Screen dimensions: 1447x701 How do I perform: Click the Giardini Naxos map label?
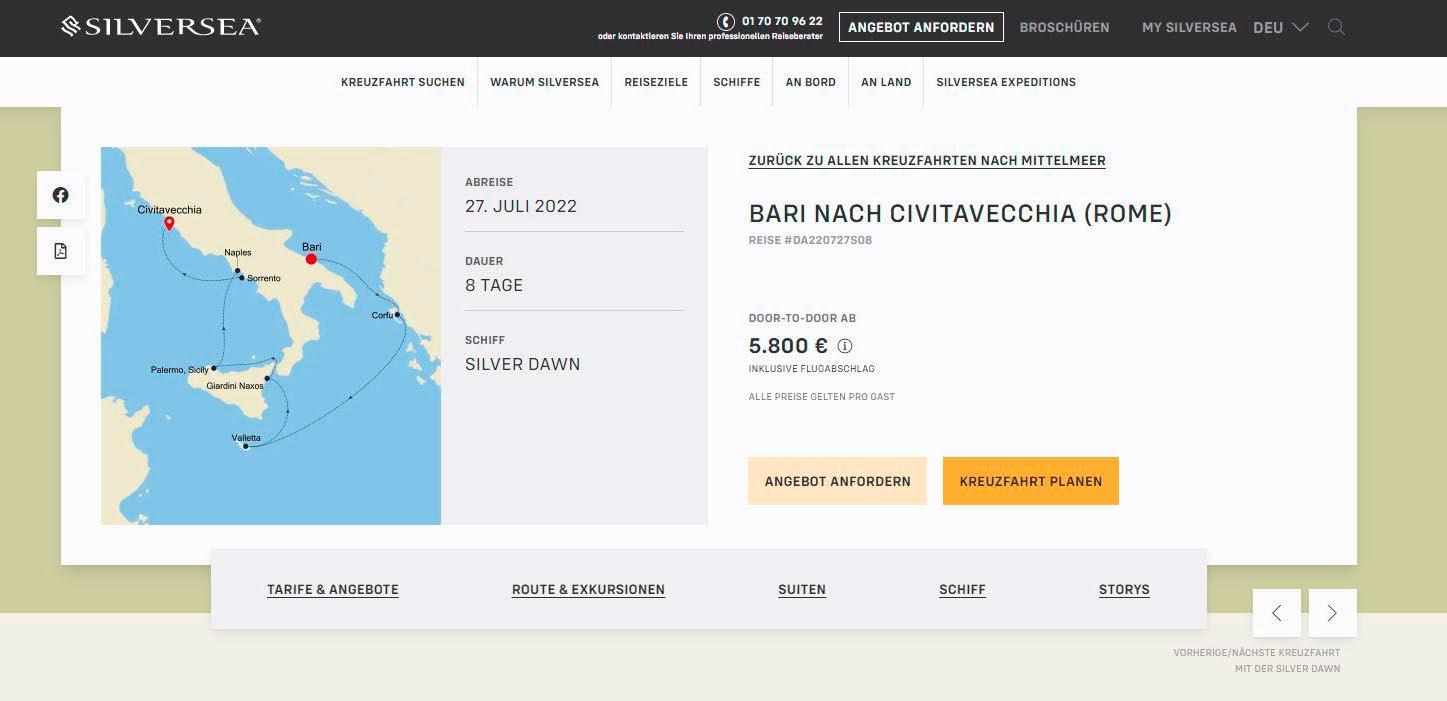coord(235,385)
